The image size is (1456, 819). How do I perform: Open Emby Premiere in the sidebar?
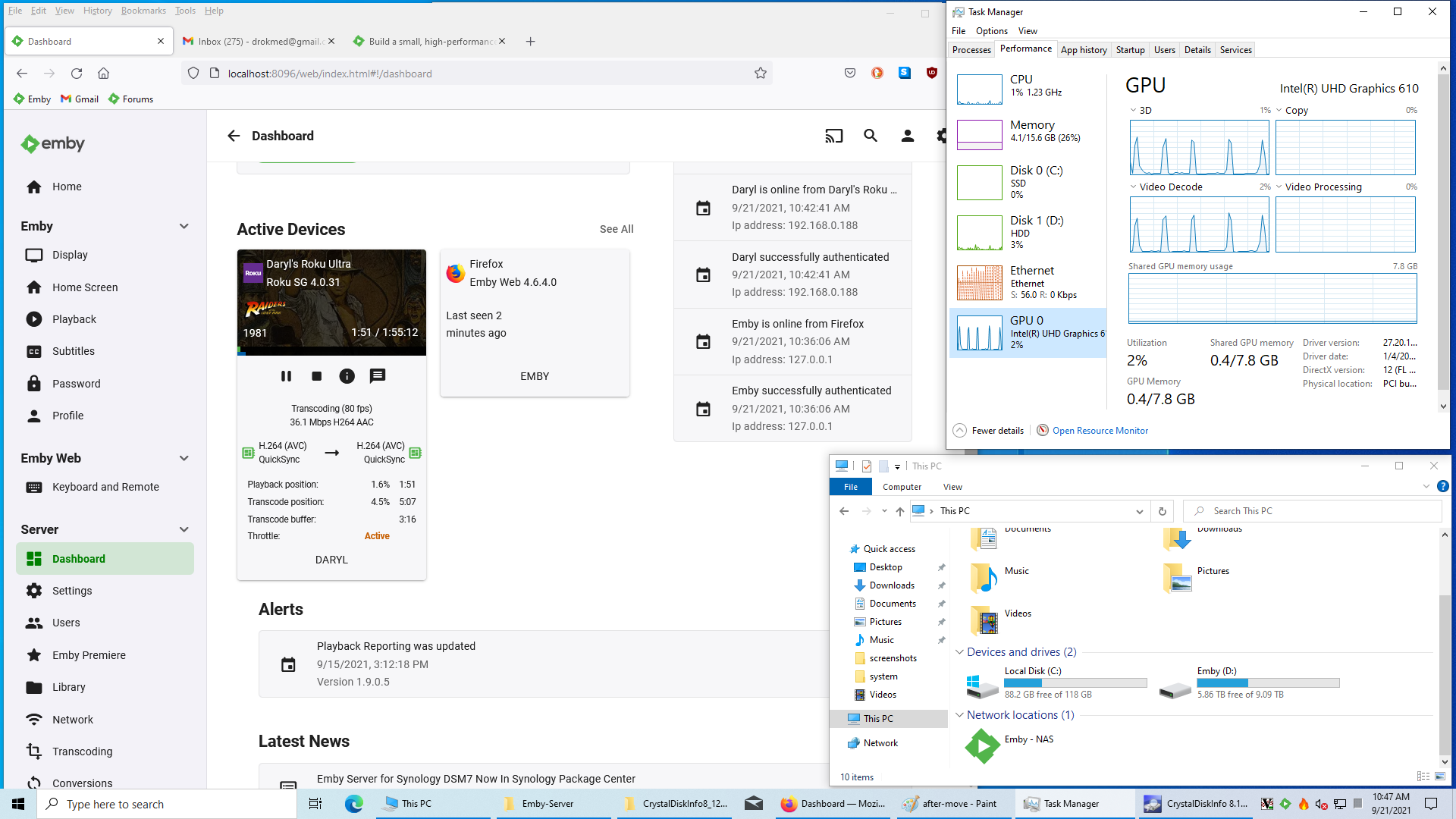[x=89, y=655]
